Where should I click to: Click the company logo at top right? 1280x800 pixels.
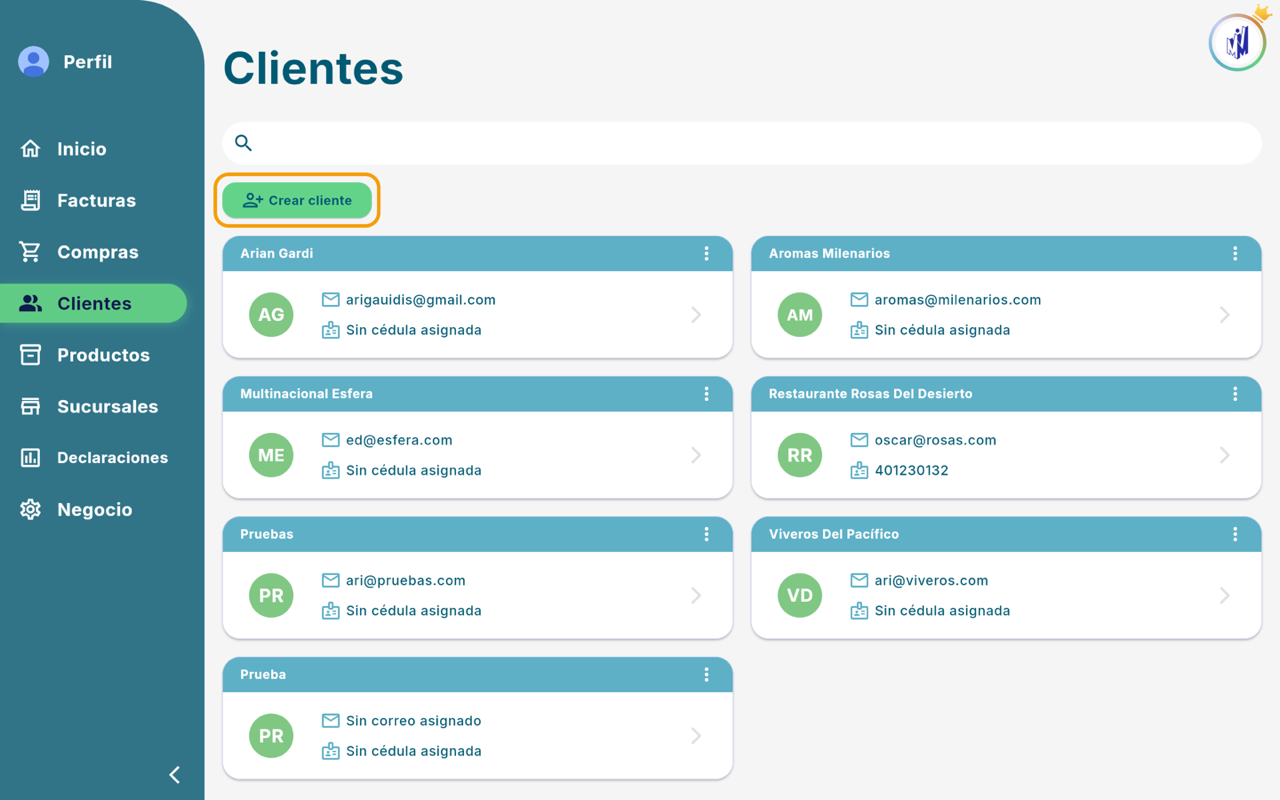(x=1237, y=42)
